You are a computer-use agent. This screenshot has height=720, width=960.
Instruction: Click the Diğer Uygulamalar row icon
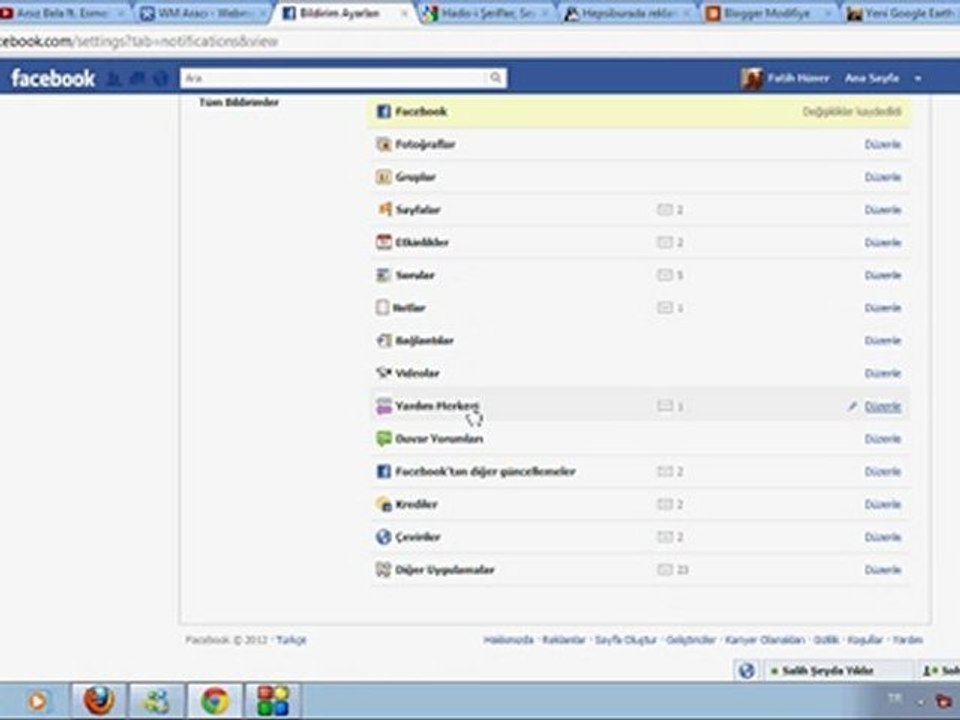click(383, 569)
